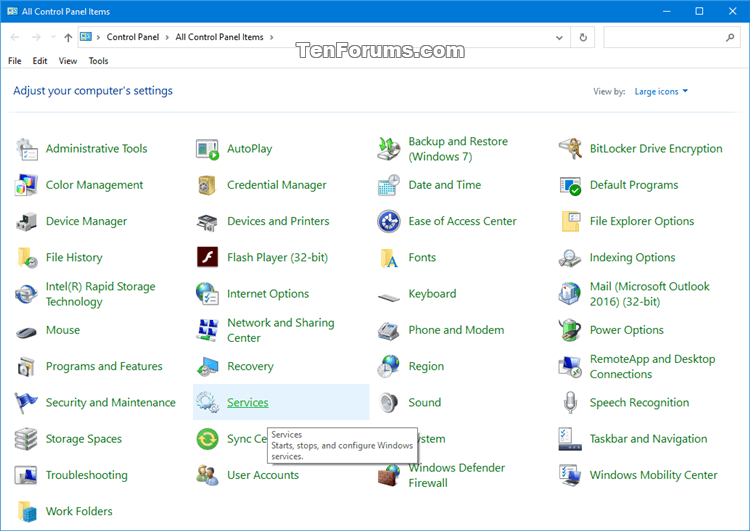
Task: Open the Edit menu
Action: click(40, 61)
